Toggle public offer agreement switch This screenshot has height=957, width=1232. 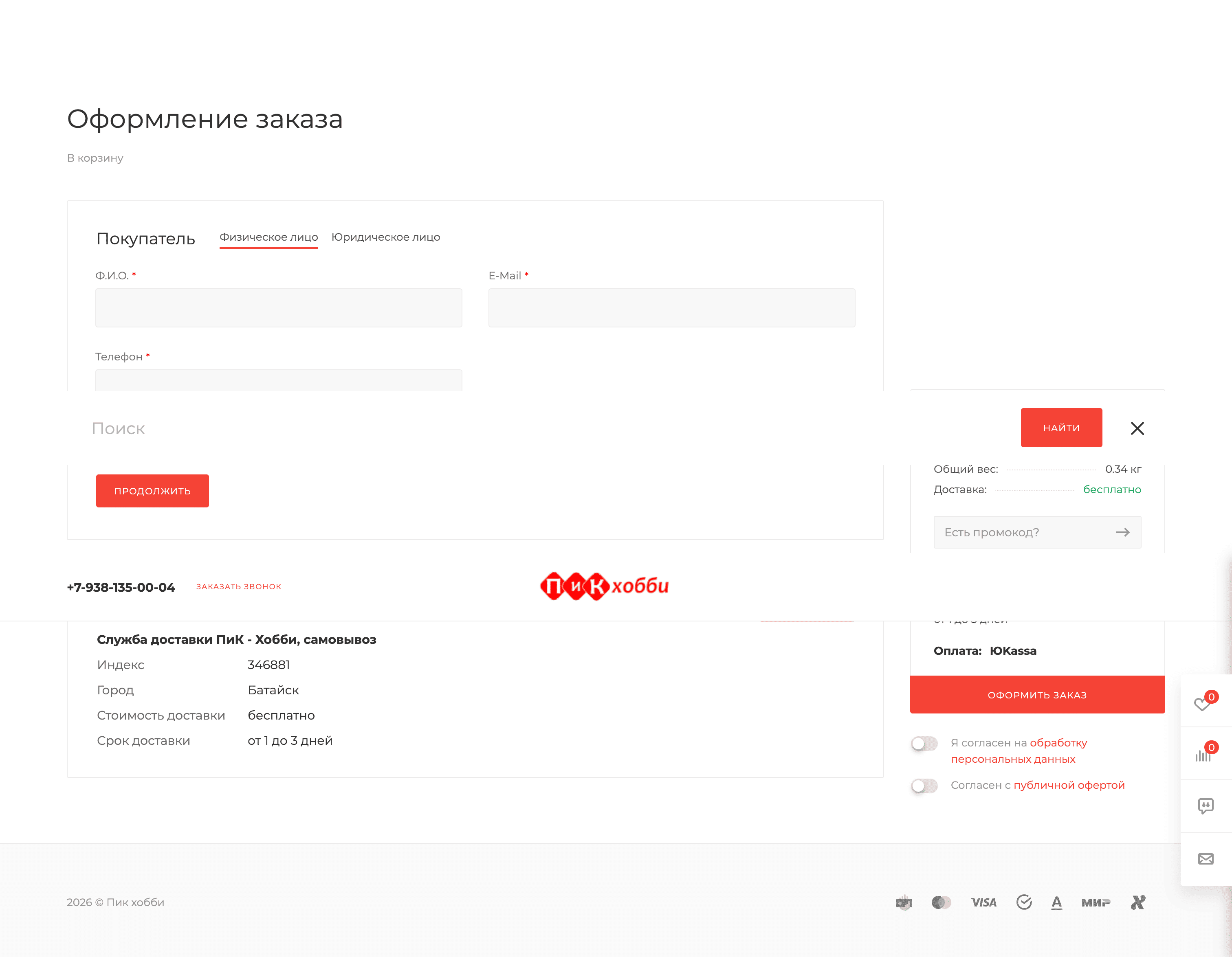(924, 786)
